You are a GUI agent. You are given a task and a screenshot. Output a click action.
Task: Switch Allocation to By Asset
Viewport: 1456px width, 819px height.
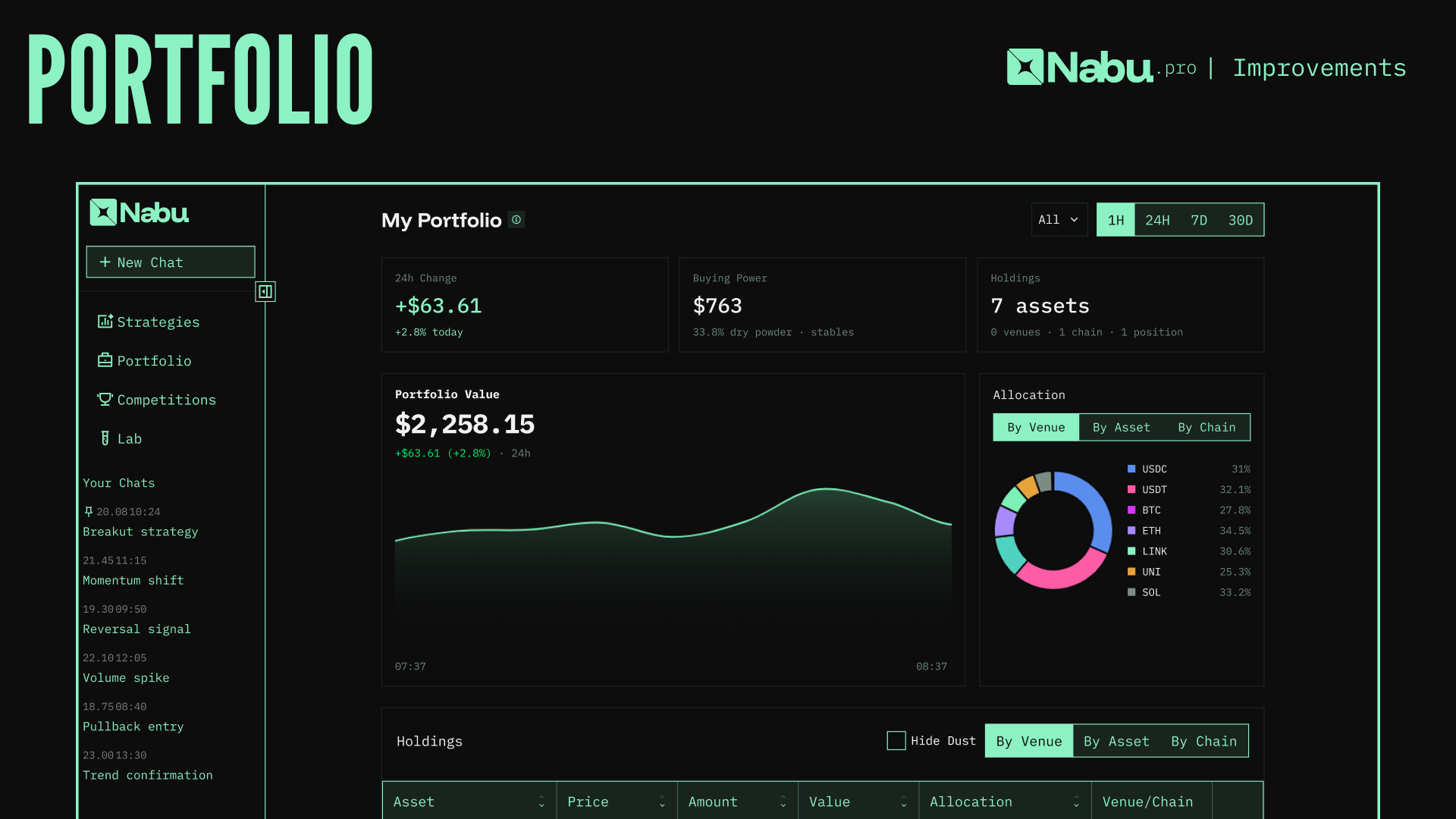1122,428
